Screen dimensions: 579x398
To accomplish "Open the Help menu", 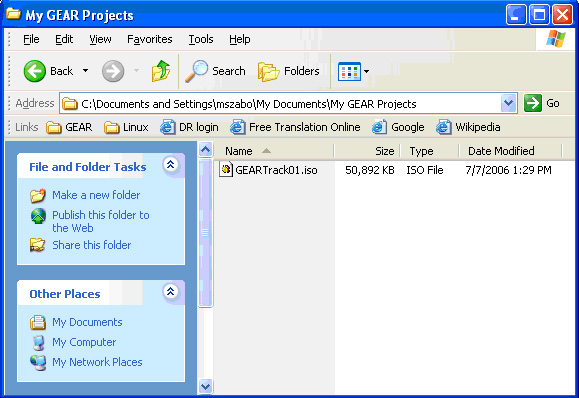I will coord(240,39).
